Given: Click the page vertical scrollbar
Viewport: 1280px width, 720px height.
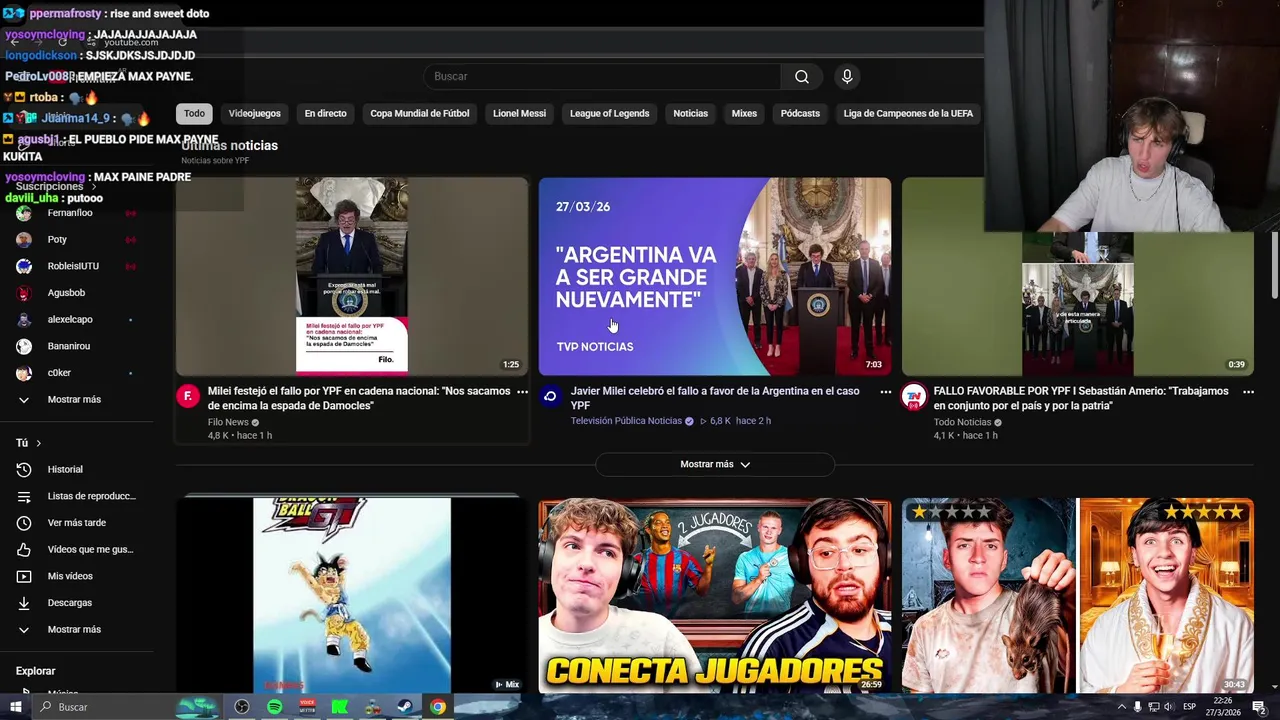Looking at the screenshot, I should point(1275,264).
